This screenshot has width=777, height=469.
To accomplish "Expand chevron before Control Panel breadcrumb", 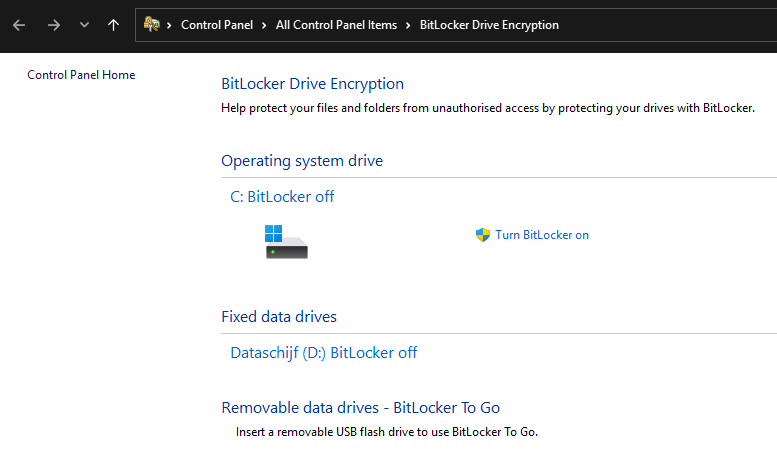I will coord(169,25).
